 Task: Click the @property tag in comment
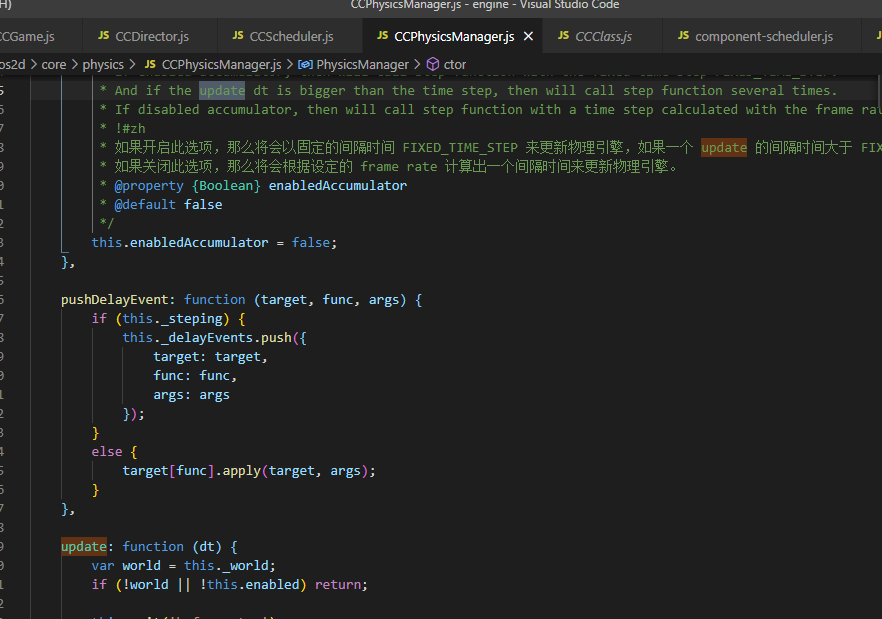pyautogui.click(x=149, y=186)
